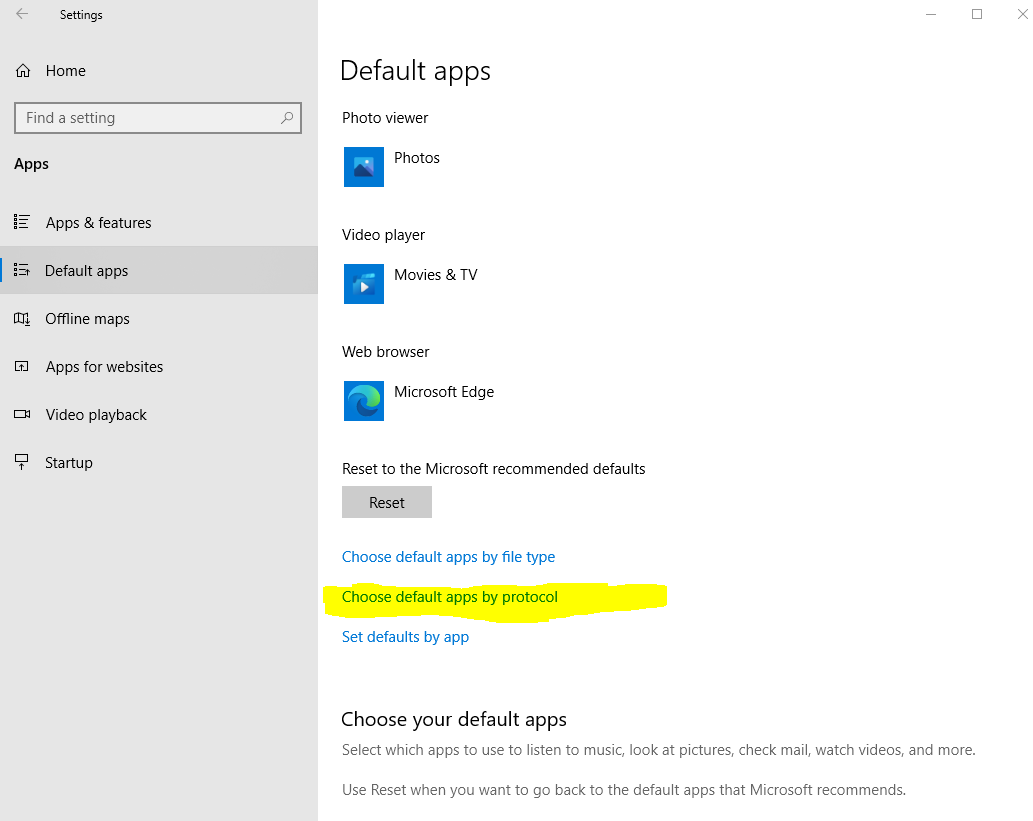The height and width of the screenshot is (821, 1033).
Task: Click the Photos app icon
Action: [x=364, y=167]
